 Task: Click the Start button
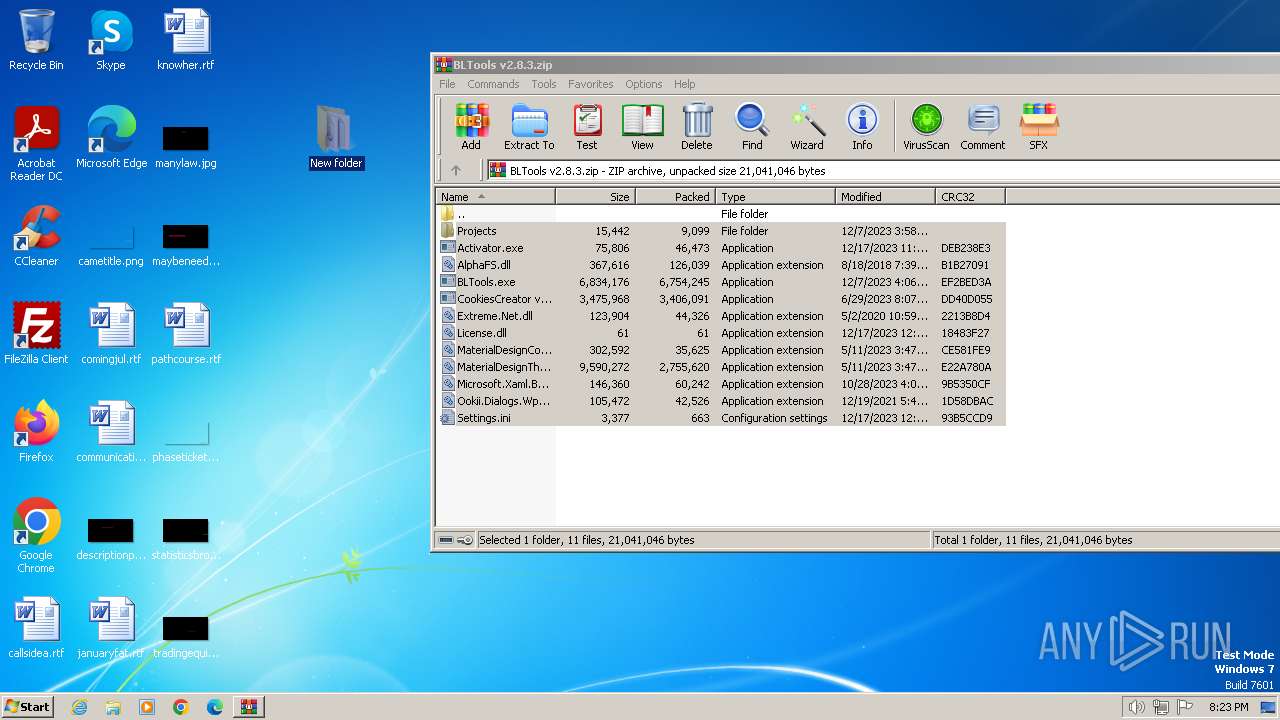[28, 706]
